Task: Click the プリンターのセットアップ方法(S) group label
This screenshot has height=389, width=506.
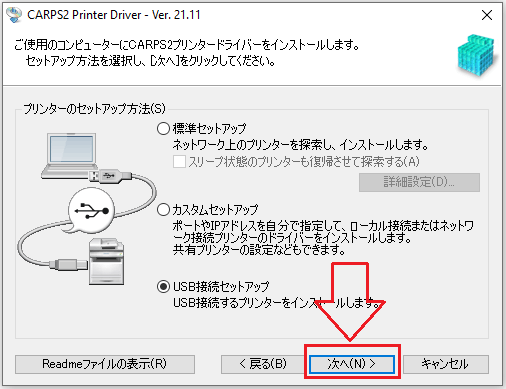Action: pos(94,109)
